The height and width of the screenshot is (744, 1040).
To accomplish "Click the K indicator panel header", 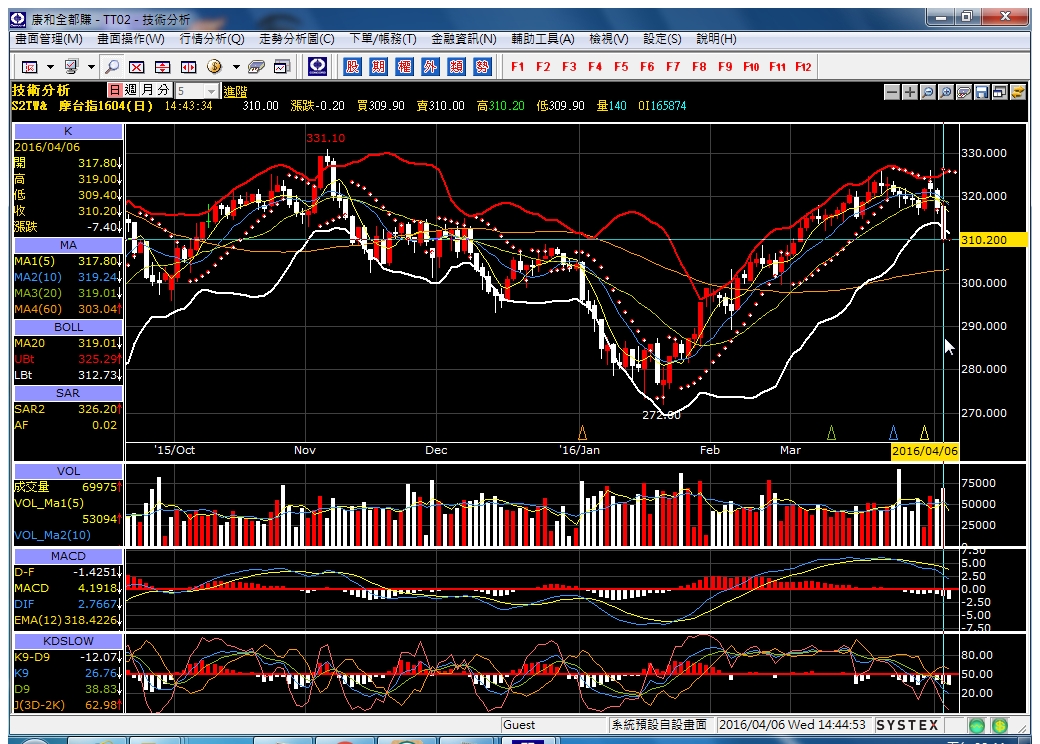I will [68, 131].
